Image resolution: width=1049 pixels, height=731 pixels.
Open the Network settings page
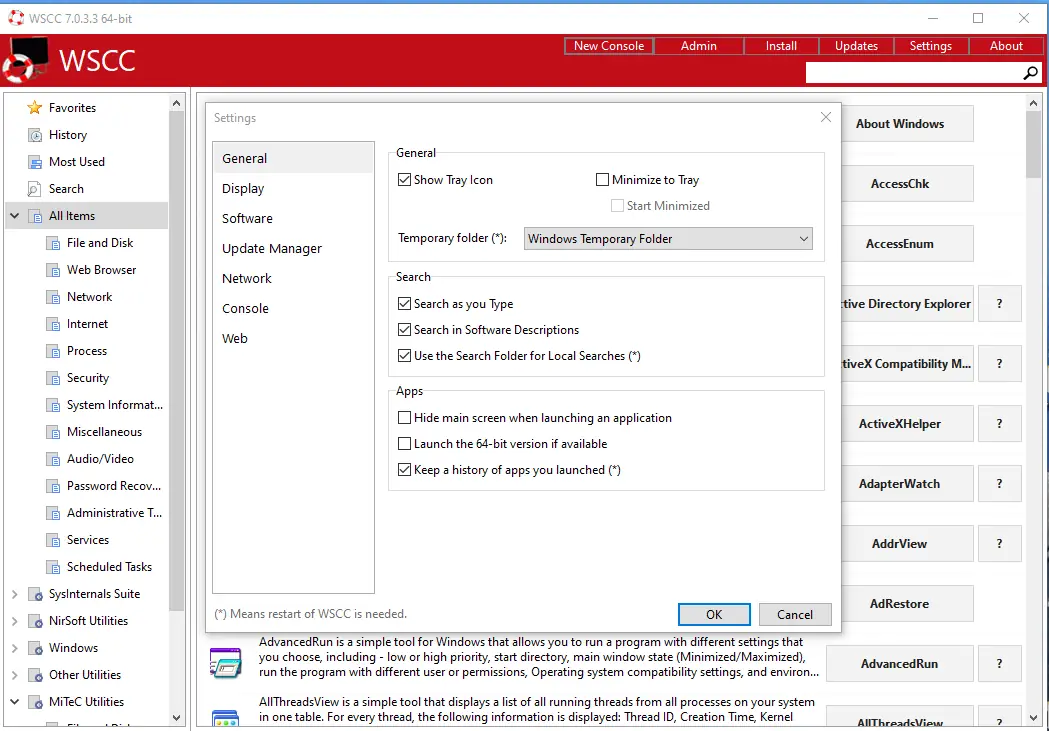coord(293,278)
